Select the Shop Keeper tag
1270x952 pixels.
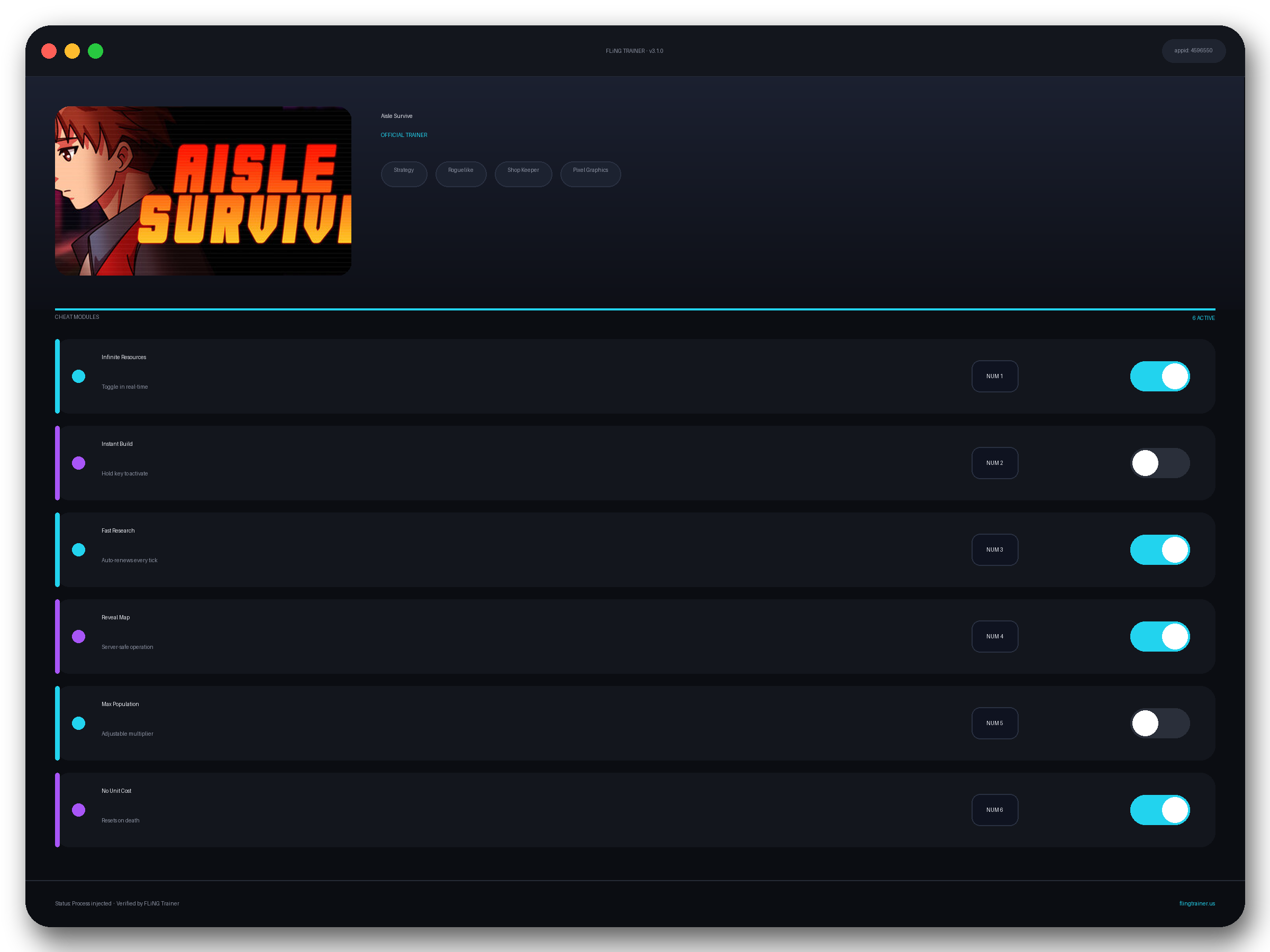523,174
